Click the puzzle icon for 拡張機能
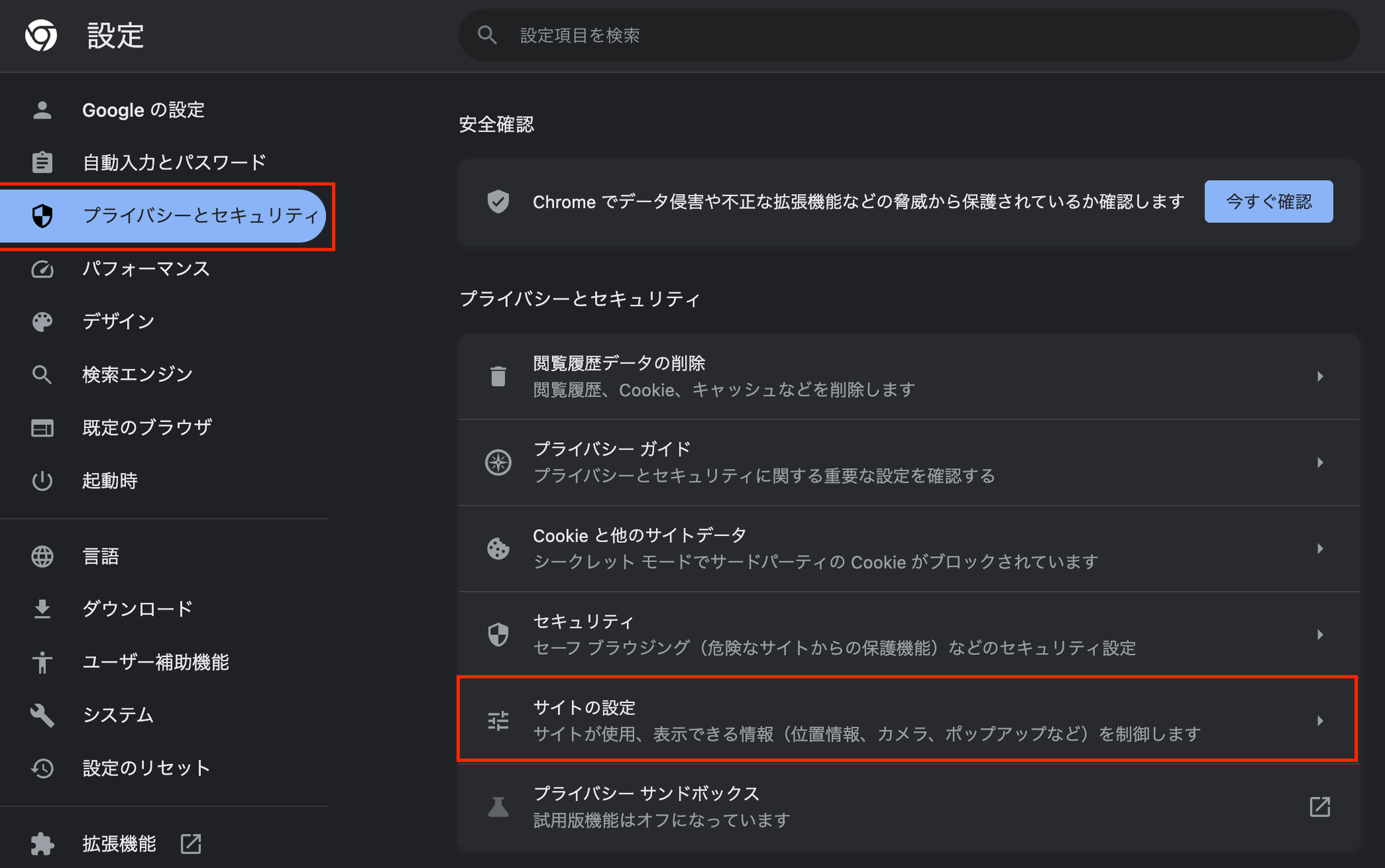The height and width of the screenshot is (868, 1385). (43, 844)
